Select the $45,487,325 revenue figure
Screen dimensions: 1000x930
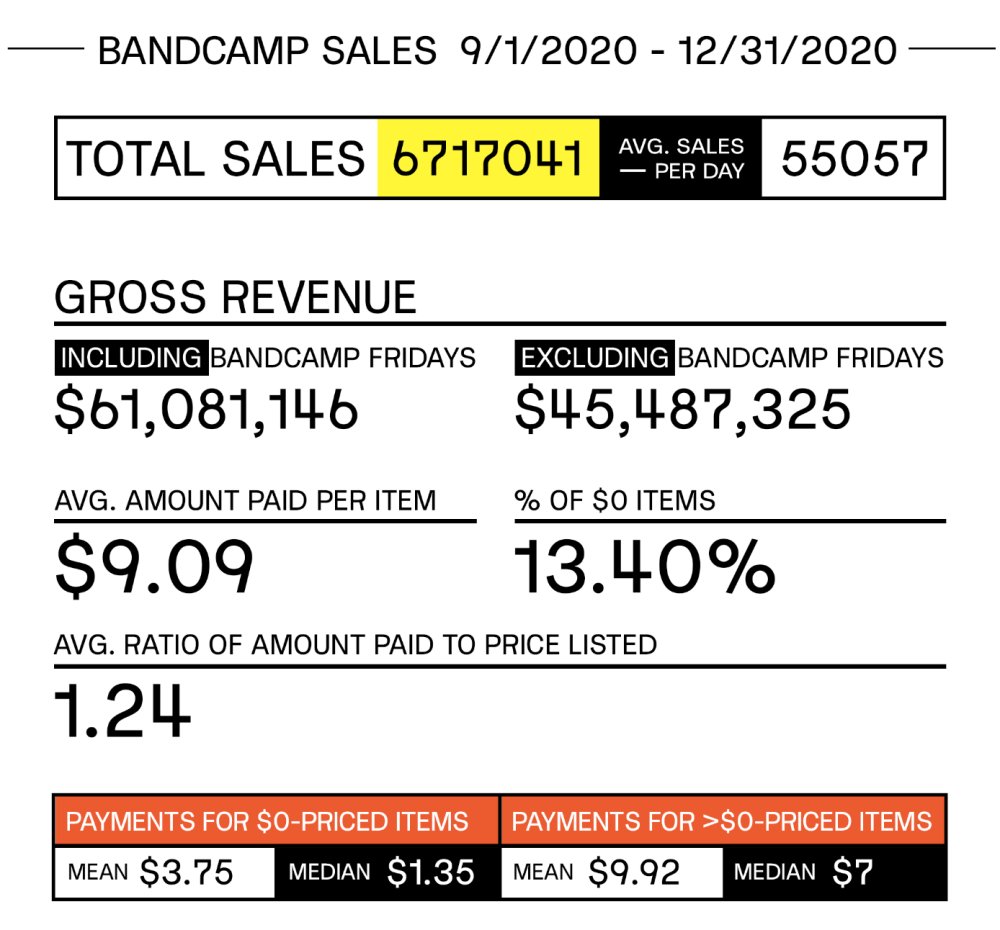tap(683, 410)
